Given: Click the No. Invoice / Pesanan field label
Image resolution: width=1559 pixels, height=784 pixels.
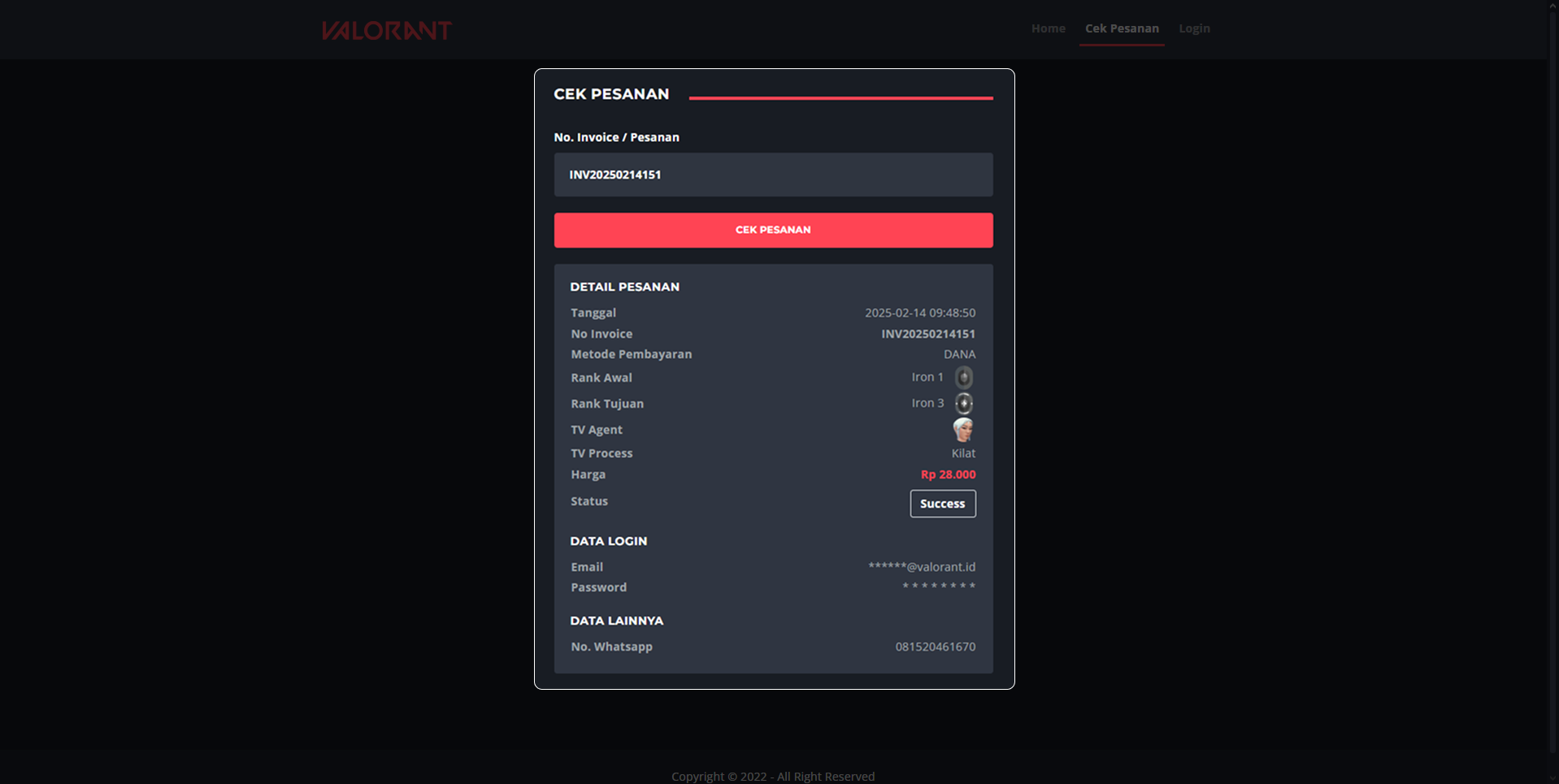Looking at the screenshot, I should pos(616,137).
